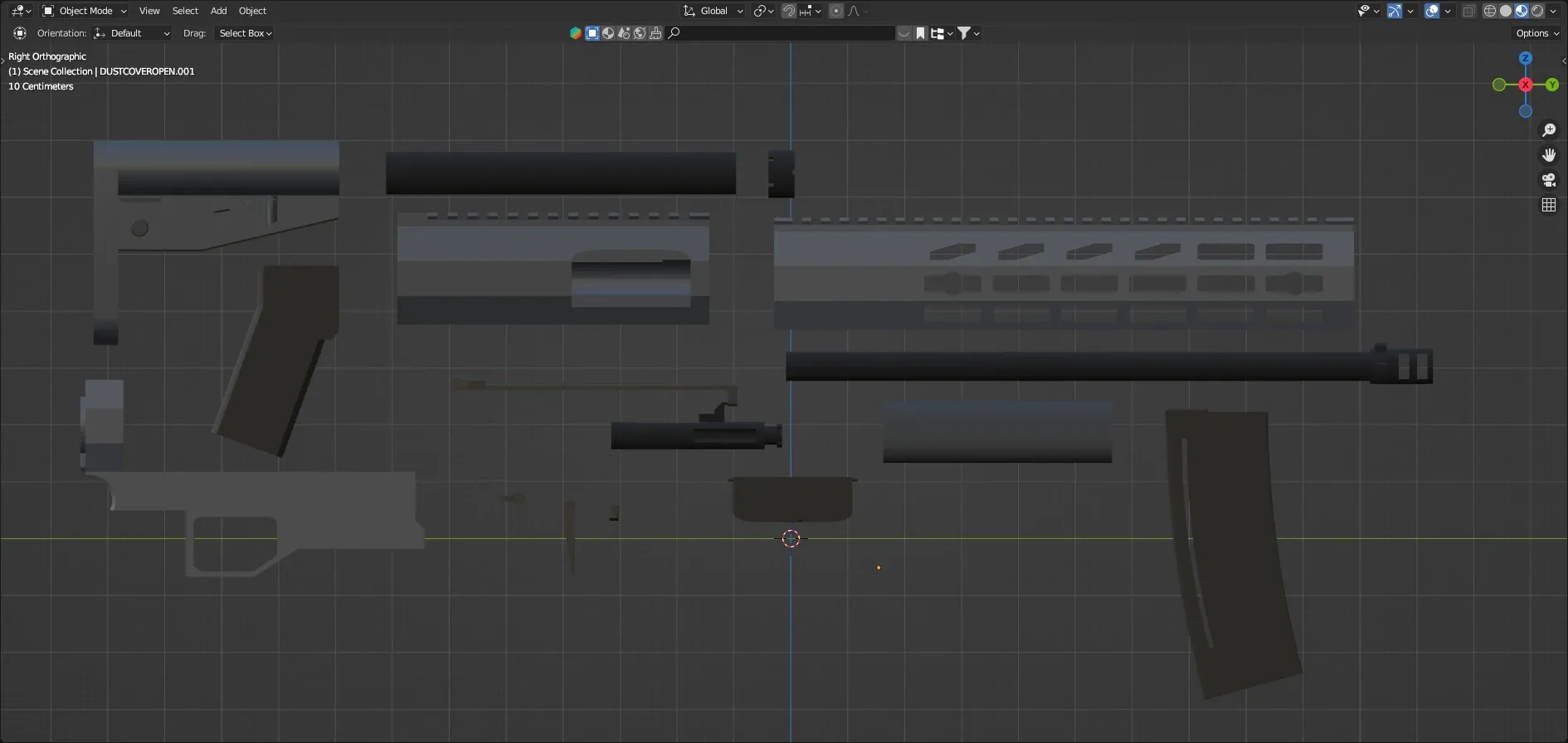Toggle the viewport gizmos display

[x=1395, y=11]
